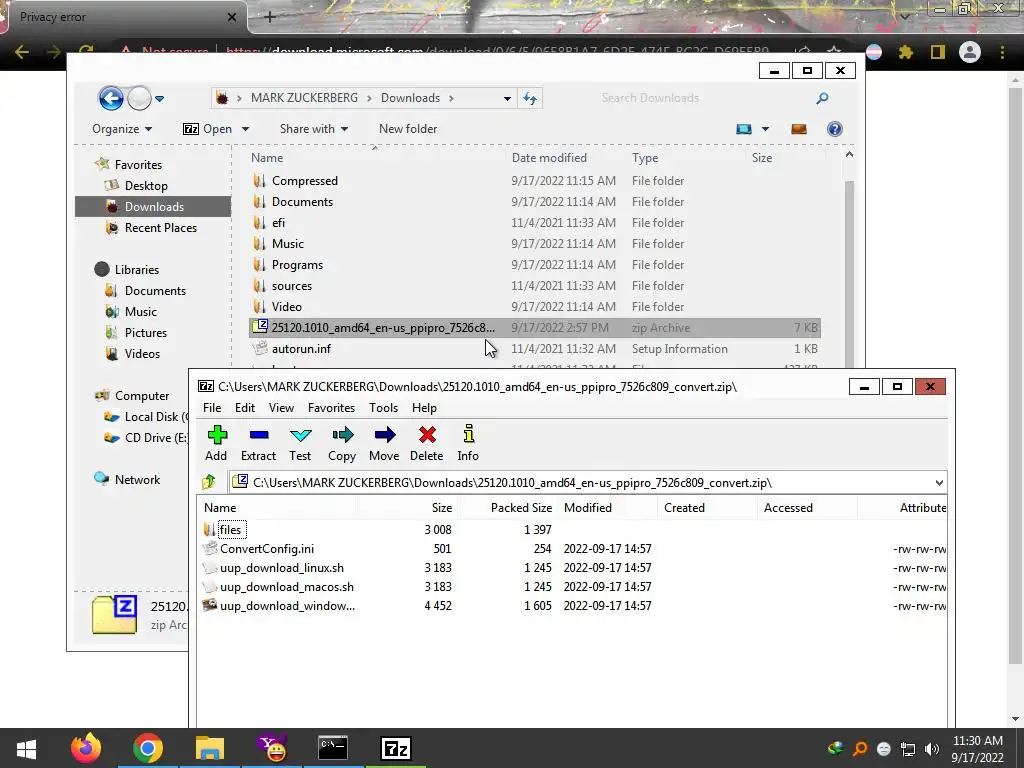
Task: Click the Copy icon in 7-Zip toolbar
Action: pyautogui.click(x=342, y=443)
